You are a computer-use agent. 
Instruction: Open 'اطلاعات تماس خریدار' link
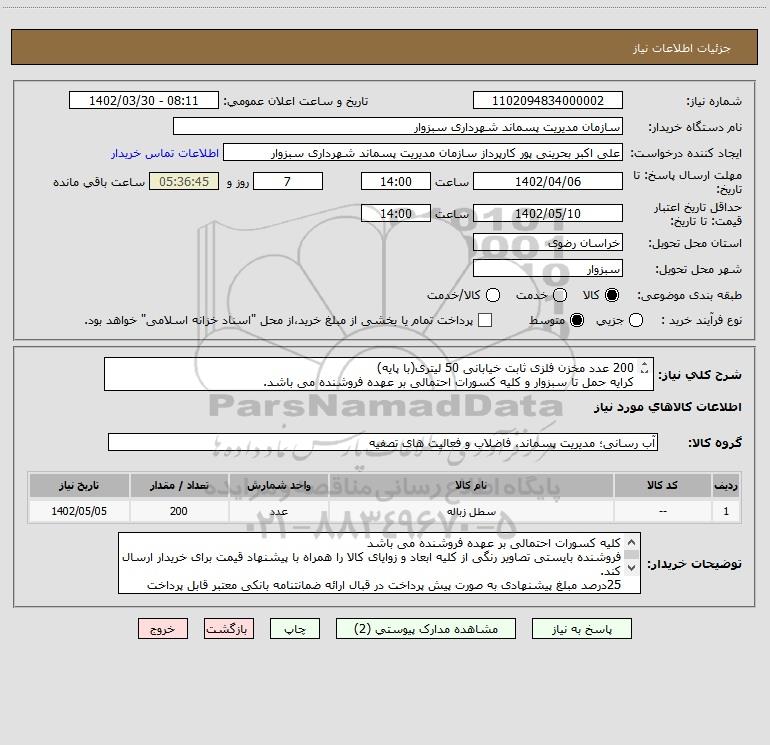tap(165, 153)
